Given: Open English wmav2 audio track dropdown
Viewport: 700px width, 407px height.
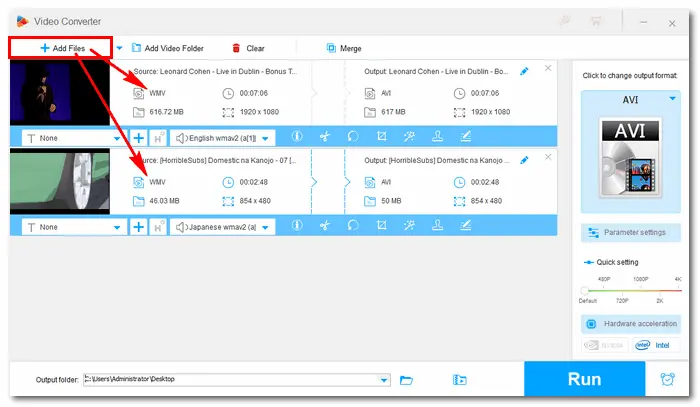Looking at the screenshot, I should click(x=222, y=138).
